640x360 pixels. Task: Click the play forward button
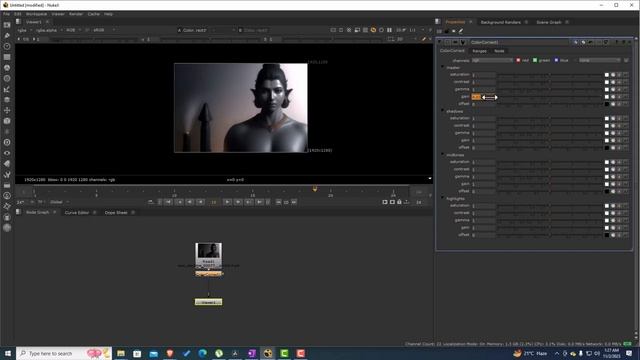[227, 202]
